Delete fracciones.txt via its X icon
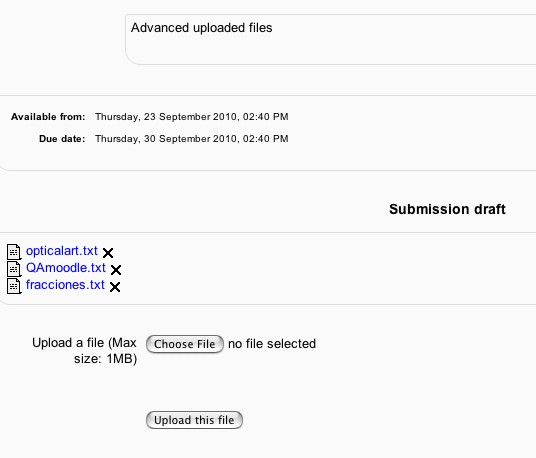 tap(115, 287)
